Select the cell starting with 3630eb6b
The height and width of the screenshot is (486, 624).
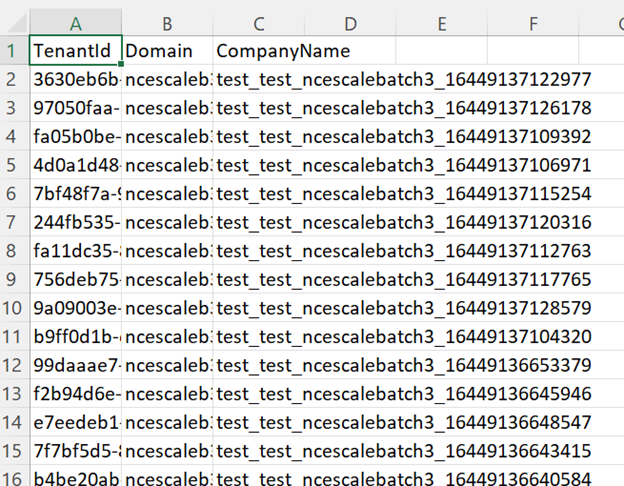[76, 79]
